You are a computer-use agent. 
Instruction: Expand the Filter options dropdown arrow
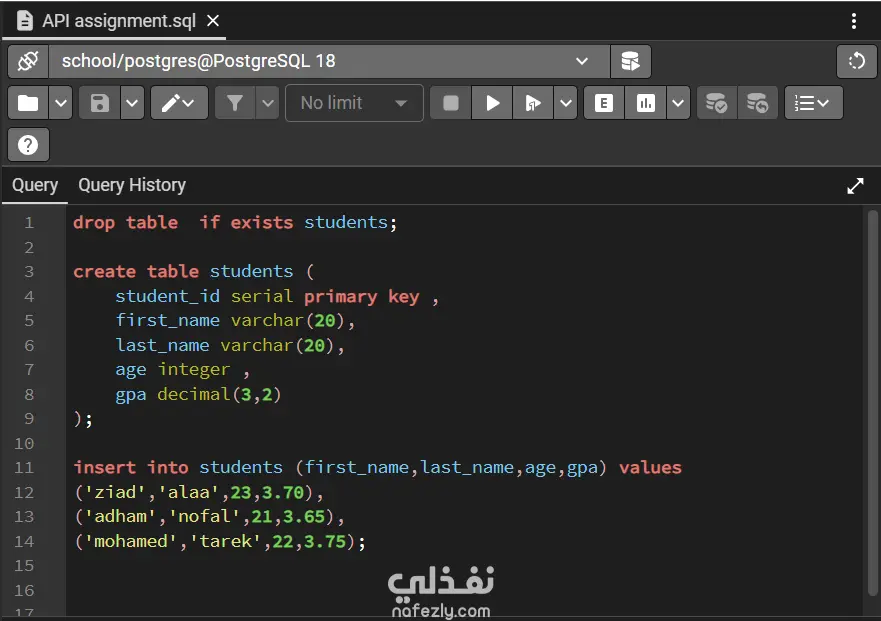[x=267, y=103]
